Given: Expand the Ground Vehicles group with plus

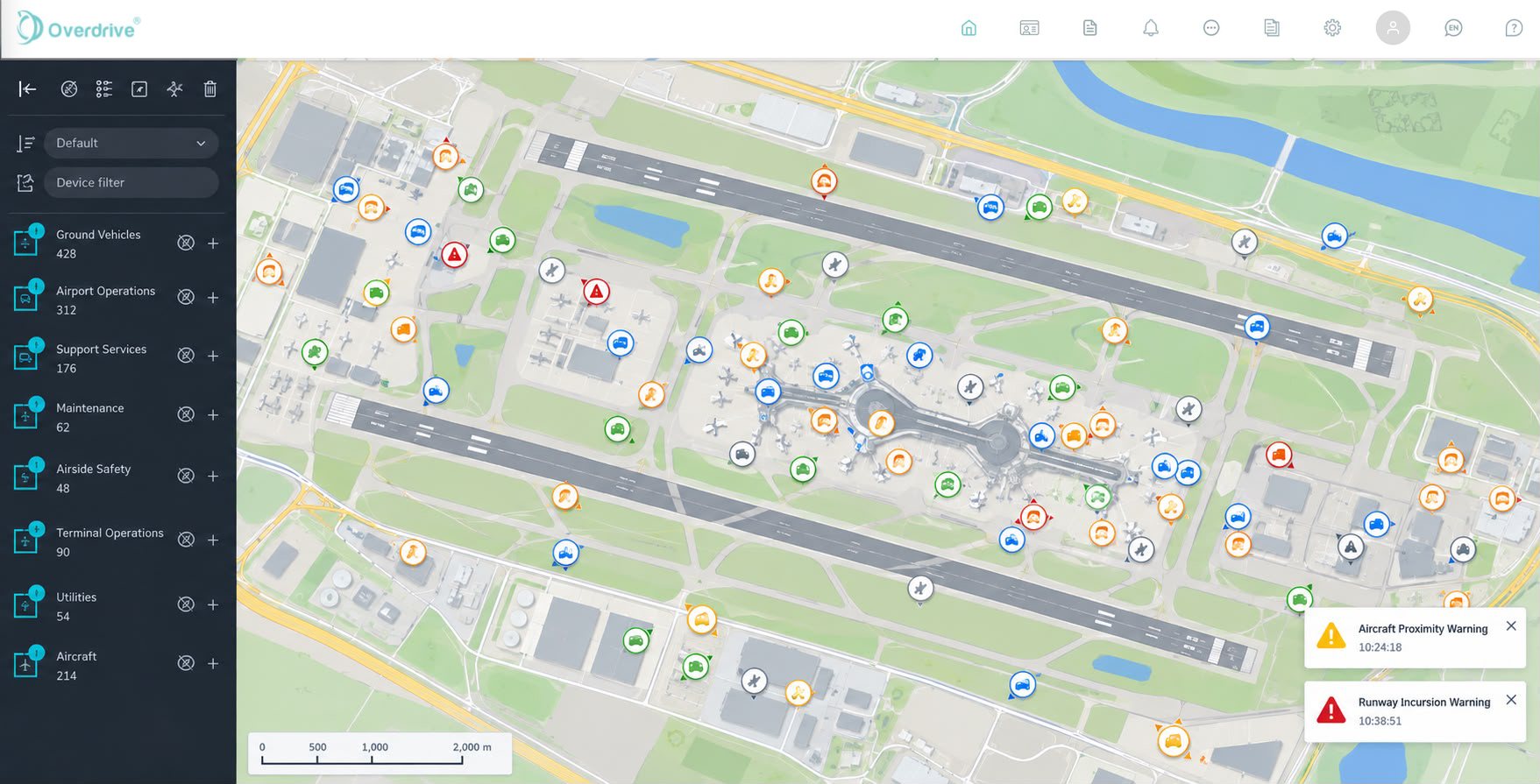Looking at the screenshot, I should (x=213, y=243).
